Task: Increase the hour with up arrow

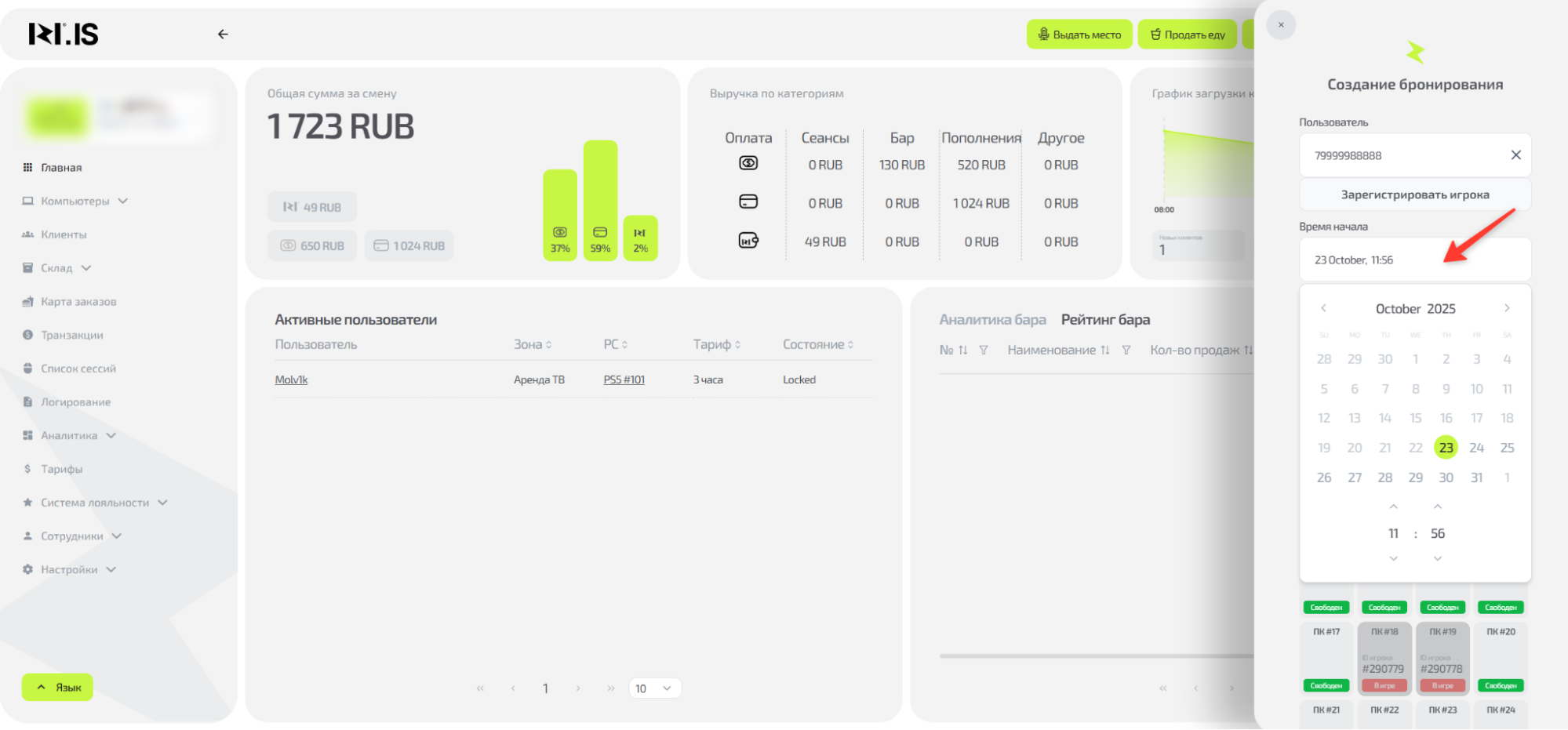Action: click(x=1393, y=507)
